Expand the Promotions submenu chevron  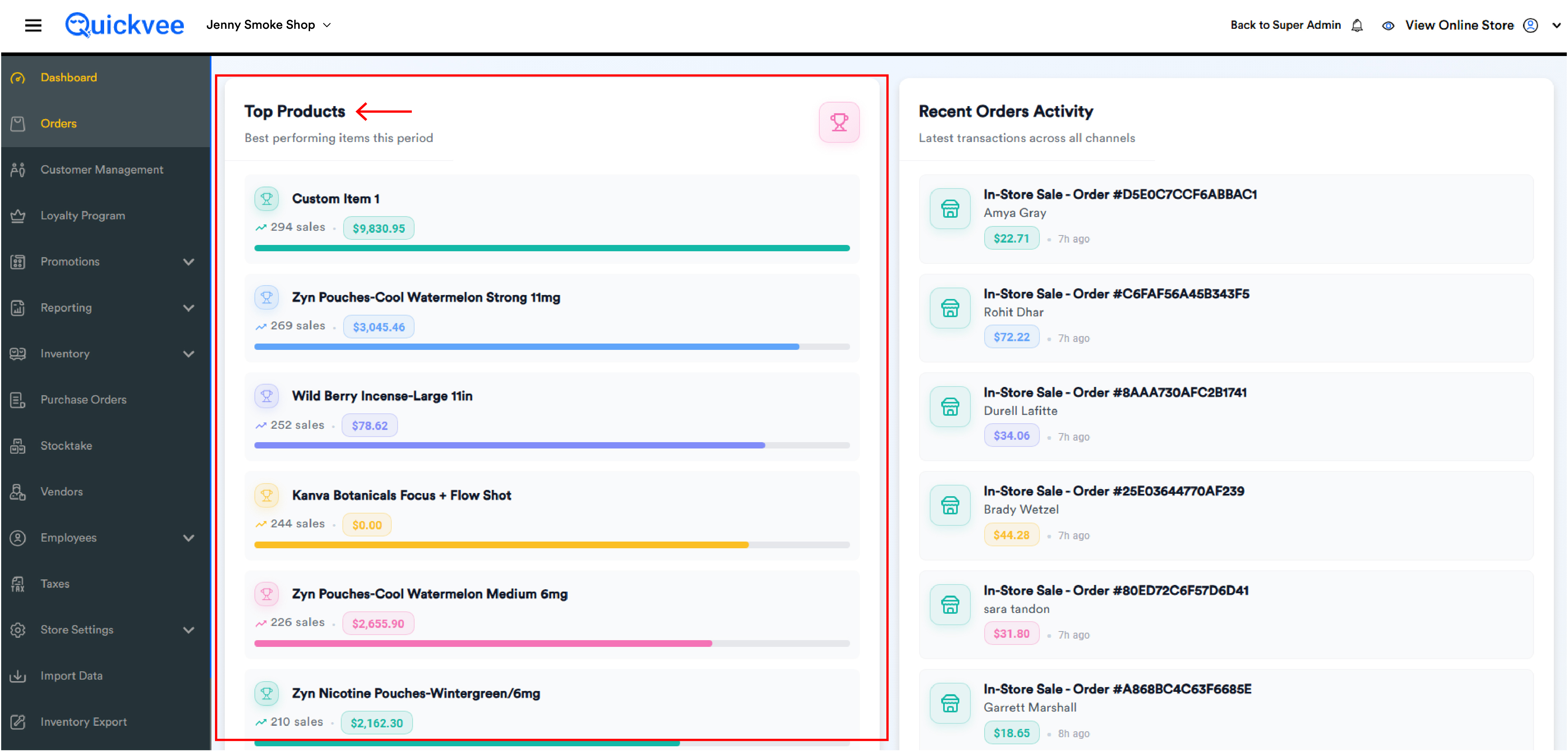(x=189, y=262)
